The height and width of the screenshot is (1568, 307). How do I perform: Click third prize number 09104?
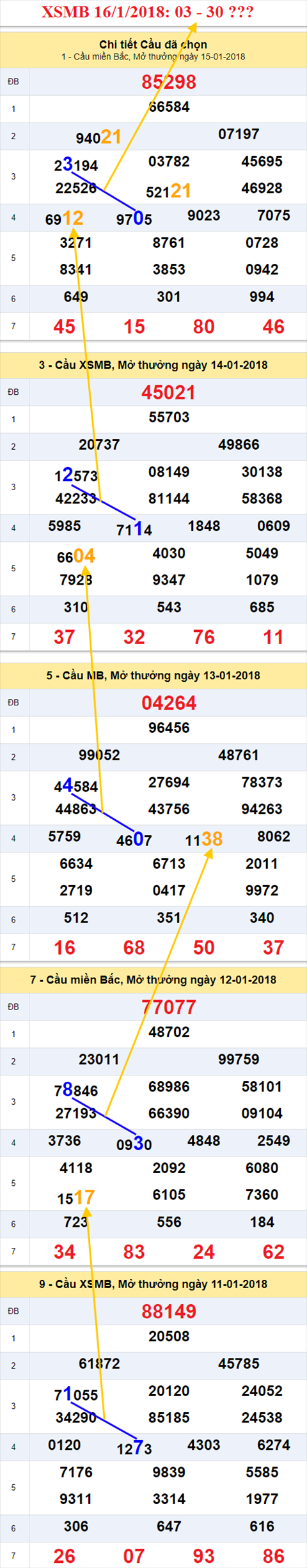262,1114
